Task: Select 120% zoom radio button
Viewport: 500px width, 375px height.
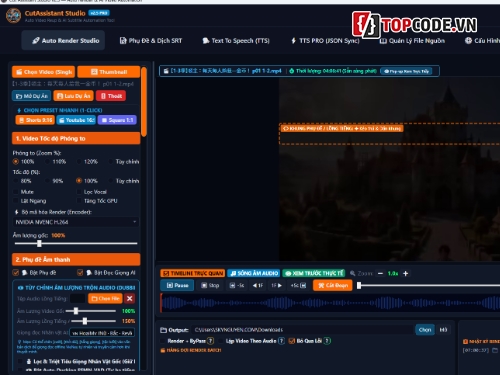Action: coord(79,162)
